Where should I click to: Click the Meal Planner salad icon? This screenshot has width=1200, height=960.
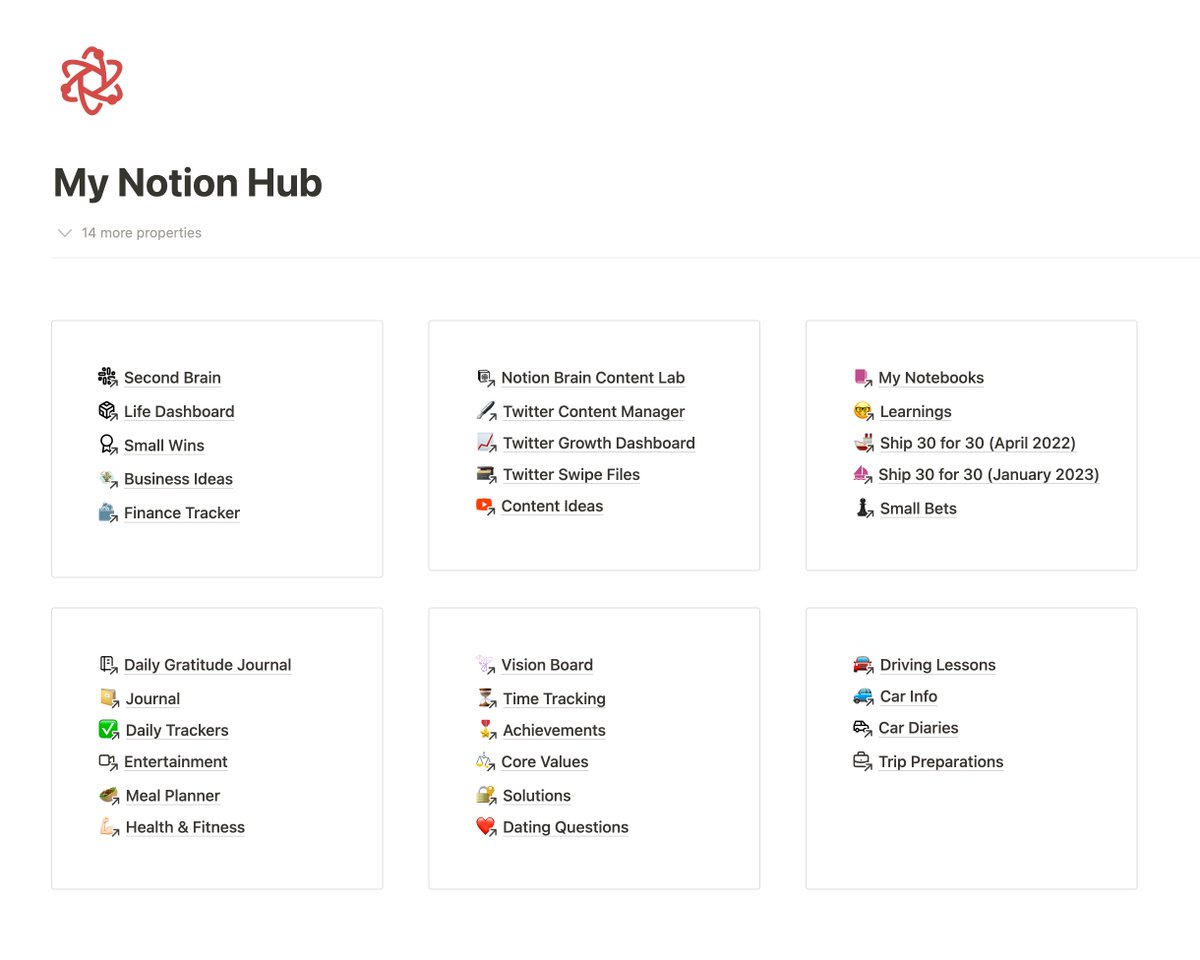pos(108,795)
